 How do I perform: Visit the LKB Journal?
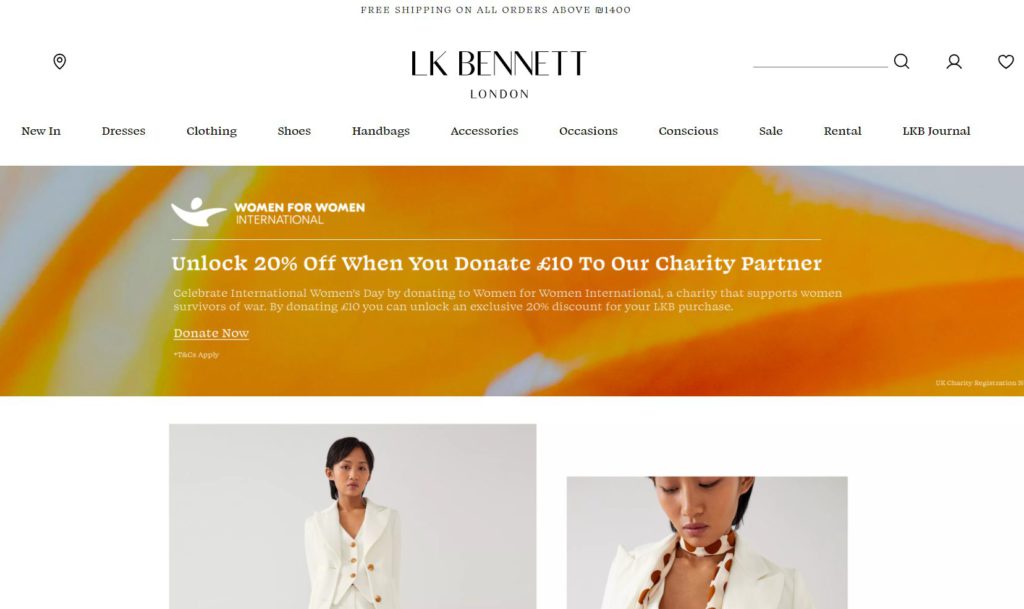coord(936,131)
